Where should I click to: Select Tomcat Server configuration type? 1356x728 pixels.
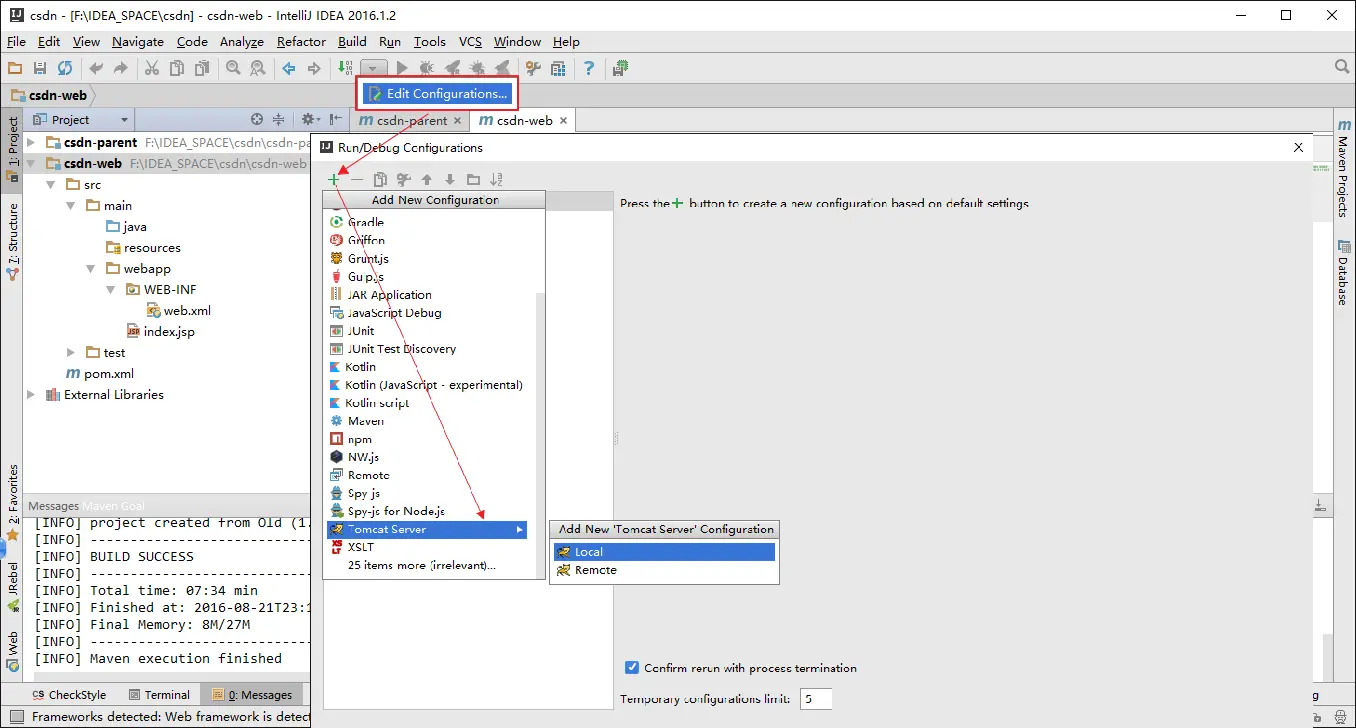[427, 529]
